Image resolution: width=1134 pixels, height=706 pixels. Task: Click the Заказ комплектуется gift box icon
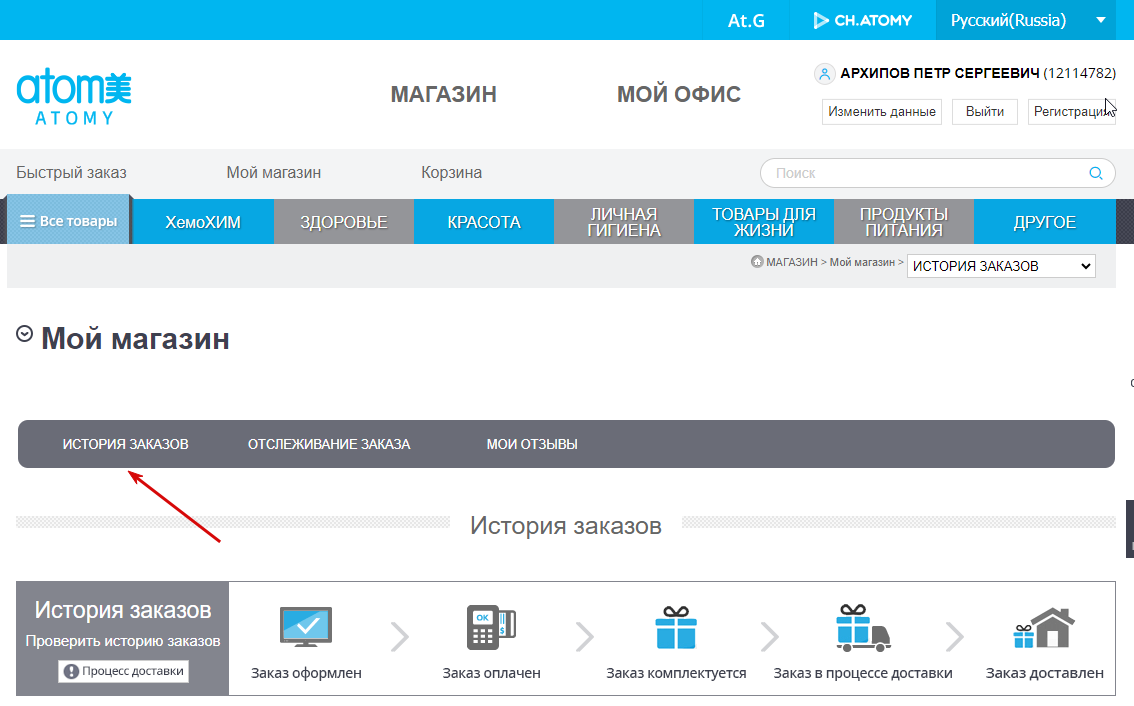click(676, 626)
